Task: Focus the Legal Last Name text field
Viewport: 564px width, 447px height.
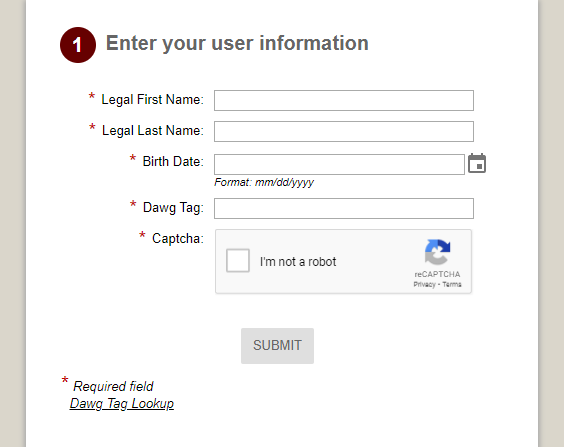Action: pyautogui.click(x=344, y=131)
